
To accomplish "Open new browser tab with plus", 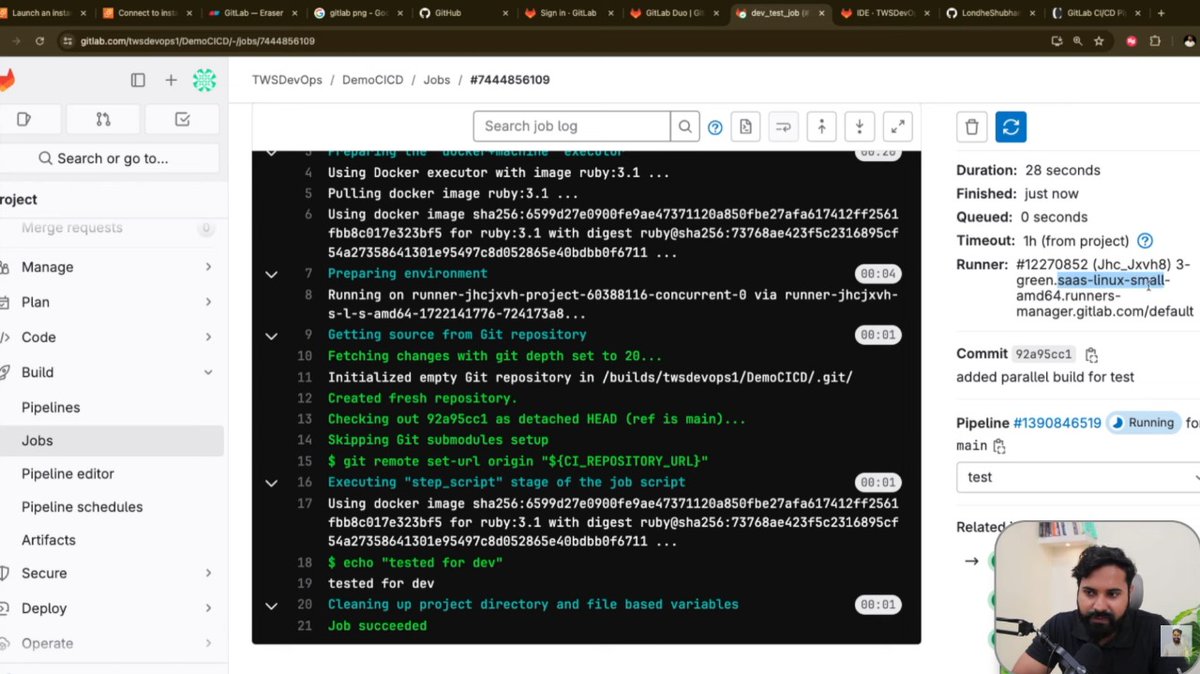I will 1160,13.
